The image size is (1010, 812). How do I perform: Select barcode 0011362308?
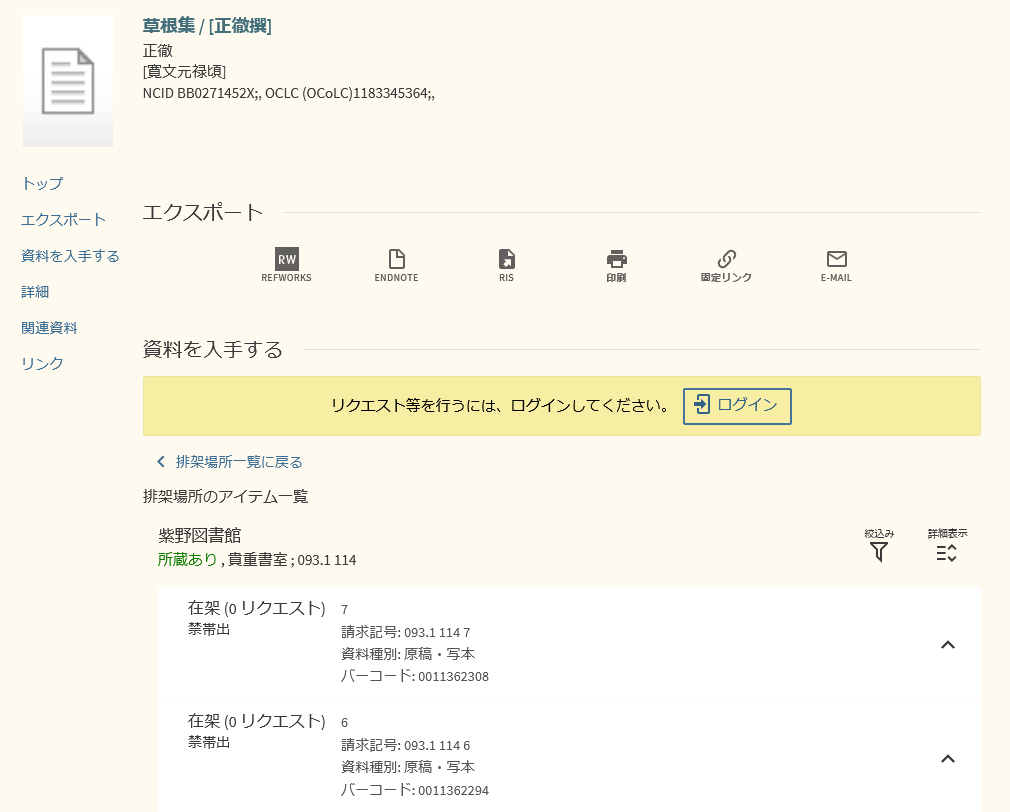pyautogui.click(x=453, y=677)
